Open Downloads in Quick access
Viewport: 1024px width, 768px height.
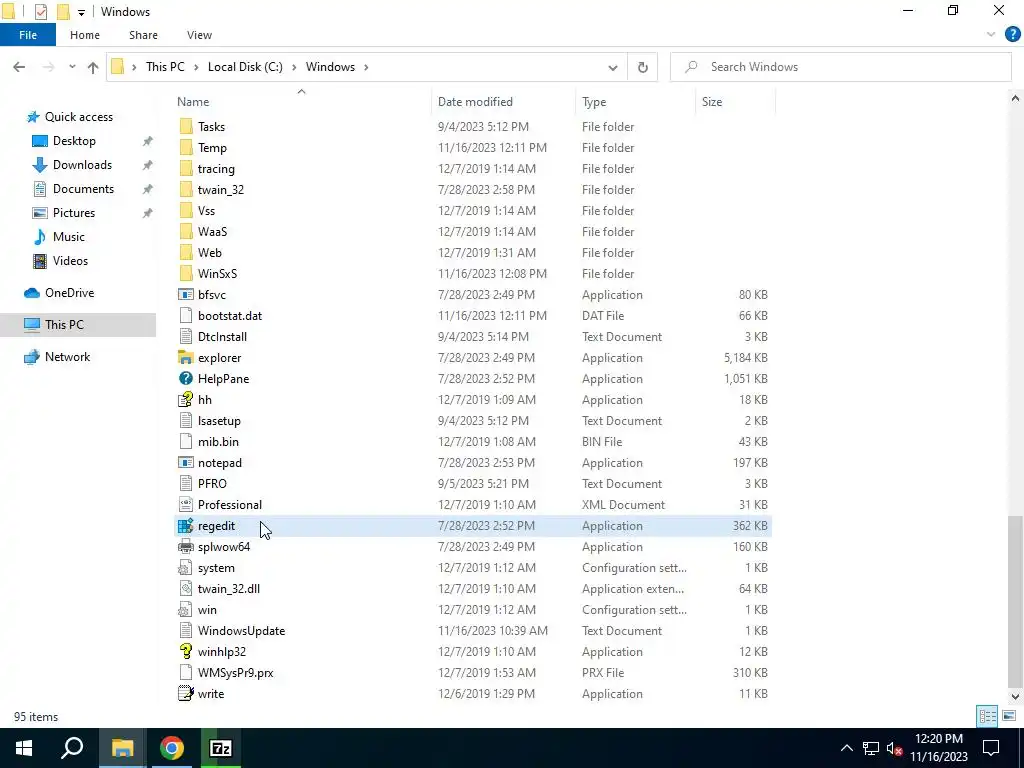tap(82, 165)
